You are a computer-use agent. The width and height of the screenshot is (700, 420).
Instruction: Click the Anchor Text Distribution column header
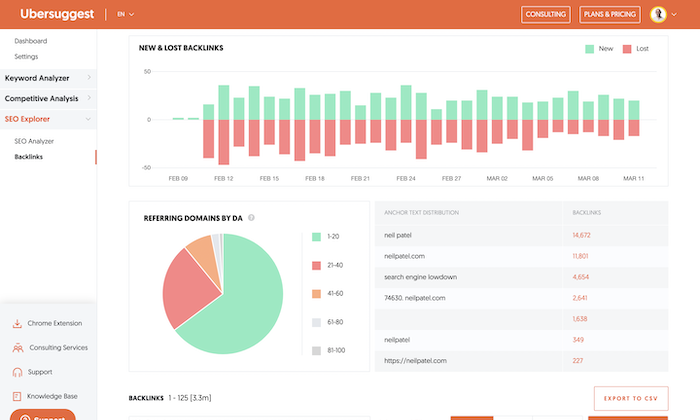click(421, 213)
